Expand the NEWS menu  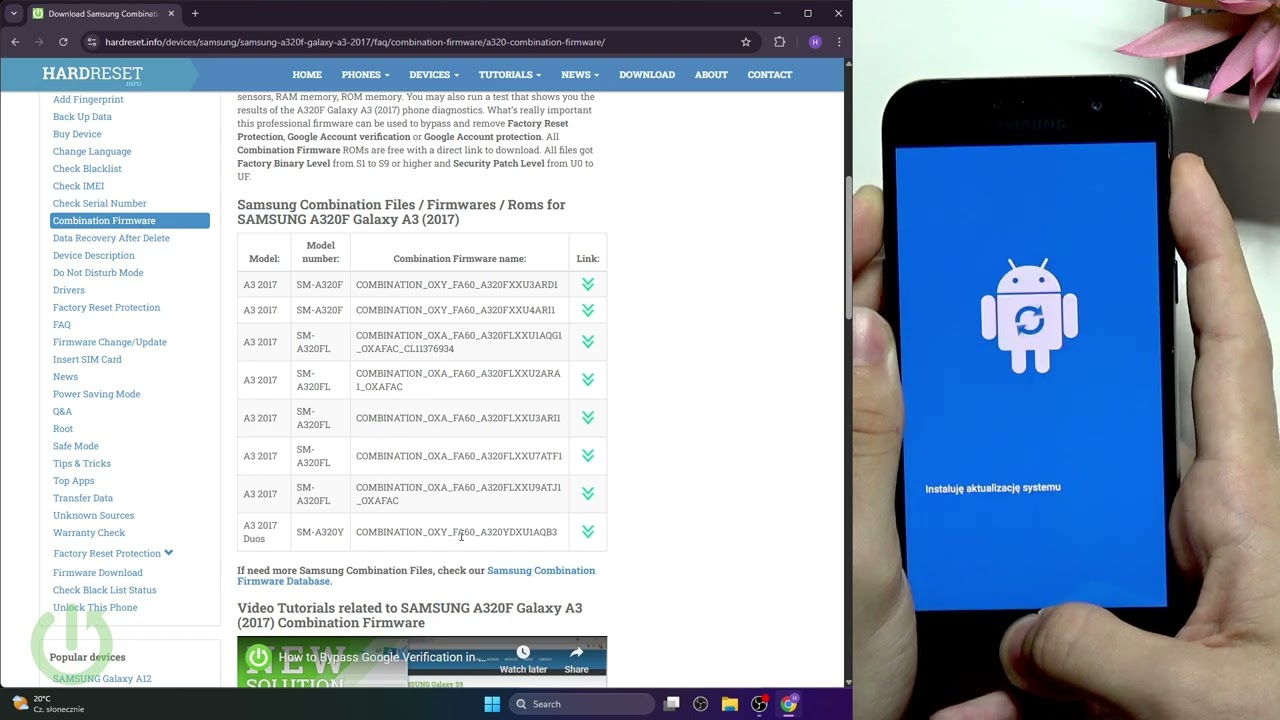(x=580, y=74)
